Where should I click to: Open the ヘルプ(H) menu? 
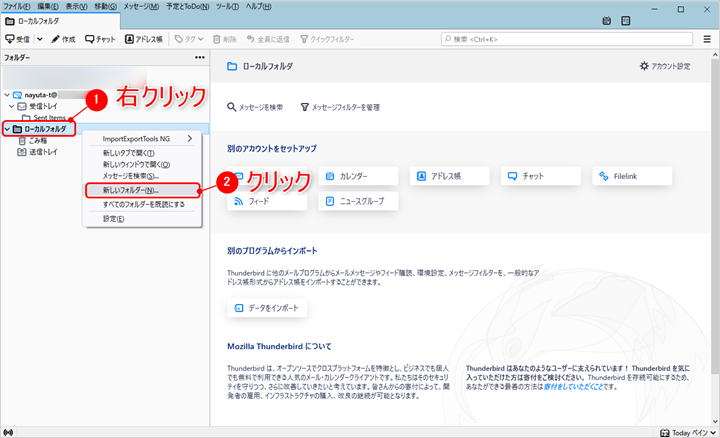click(x=258, y=6)
